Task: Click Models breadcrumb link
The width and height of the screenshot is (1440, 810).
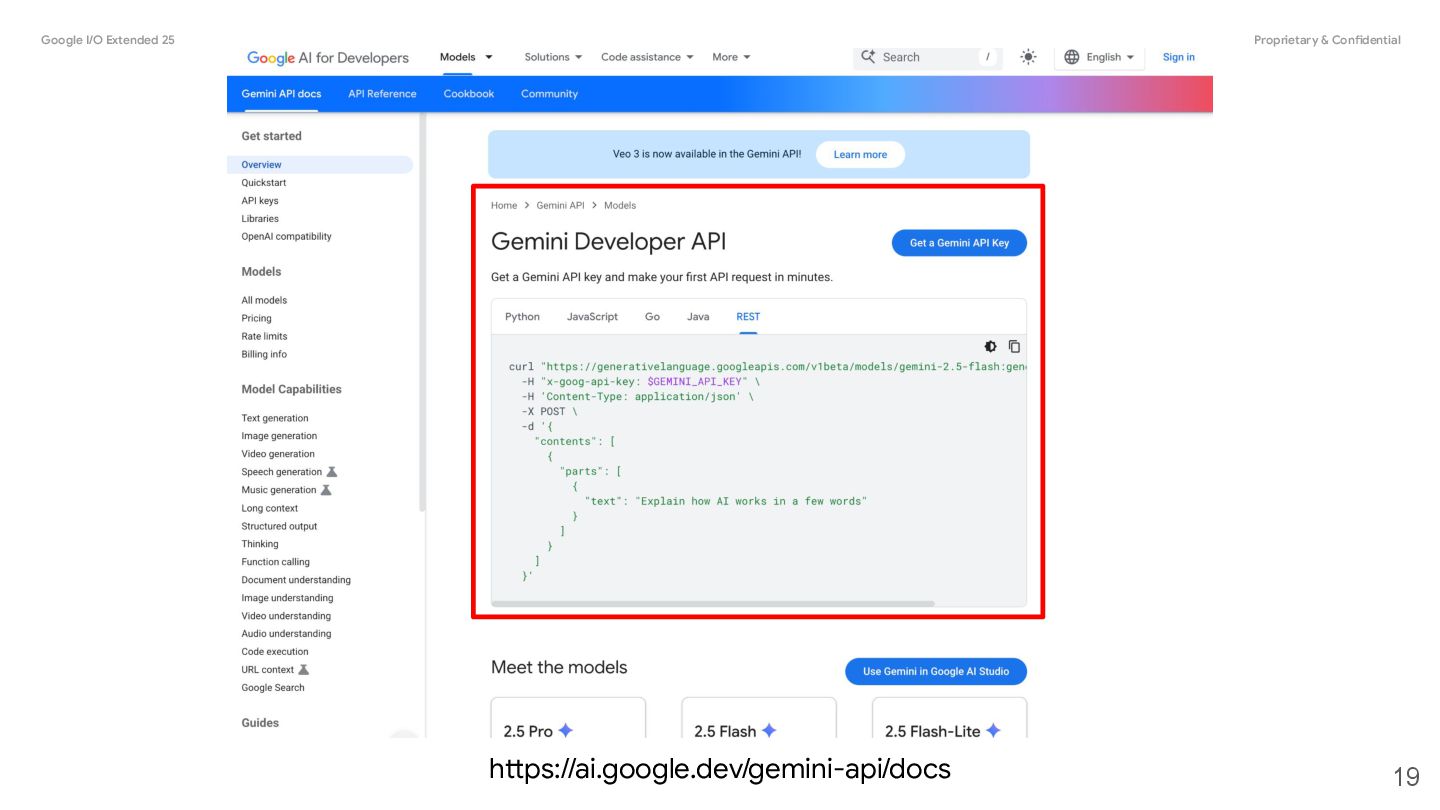Action: pyautogui.click(x=620, y=206)
